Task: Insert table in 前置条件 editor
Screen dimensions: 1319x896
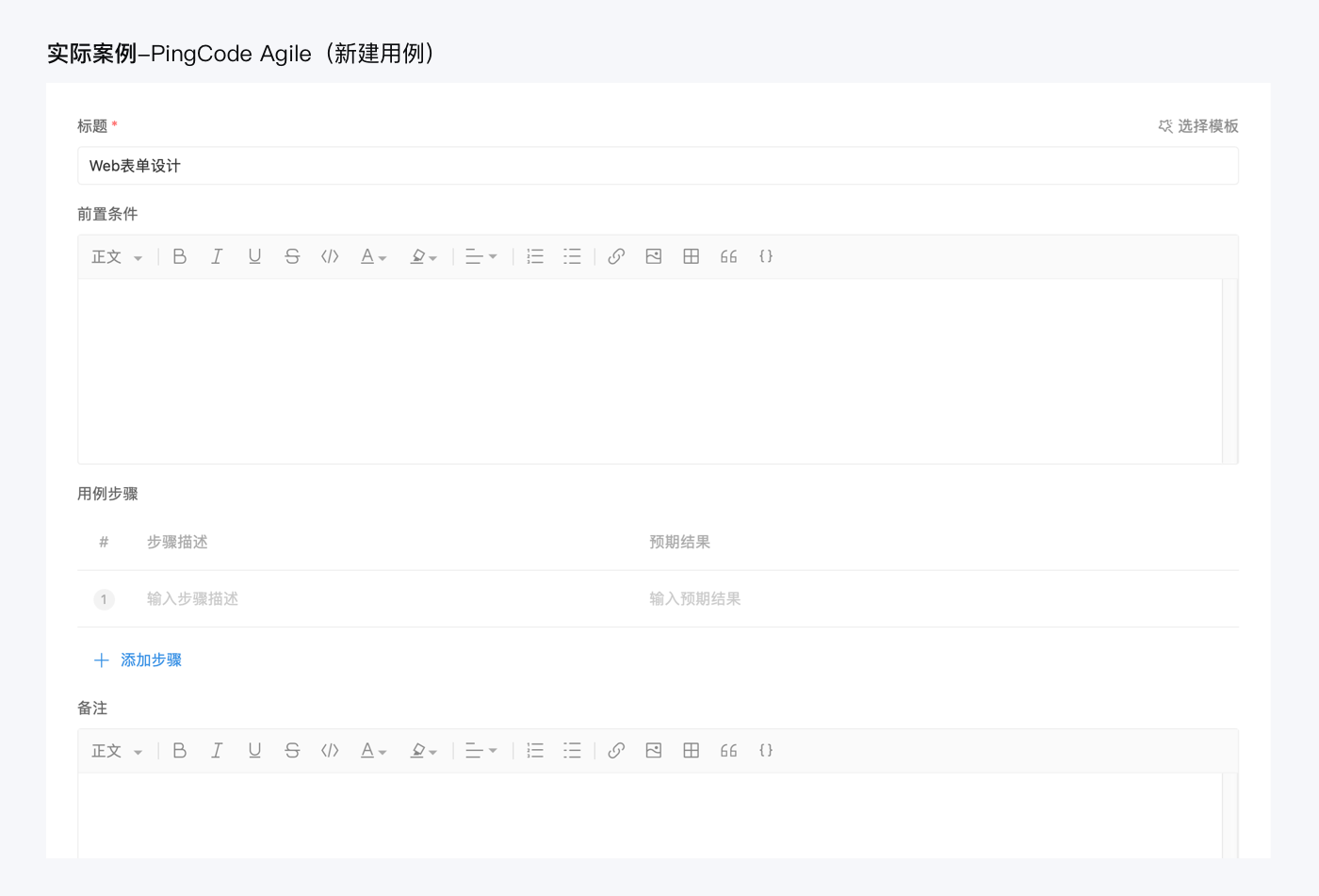Action: pyautogui.click(x=691, y=256)
